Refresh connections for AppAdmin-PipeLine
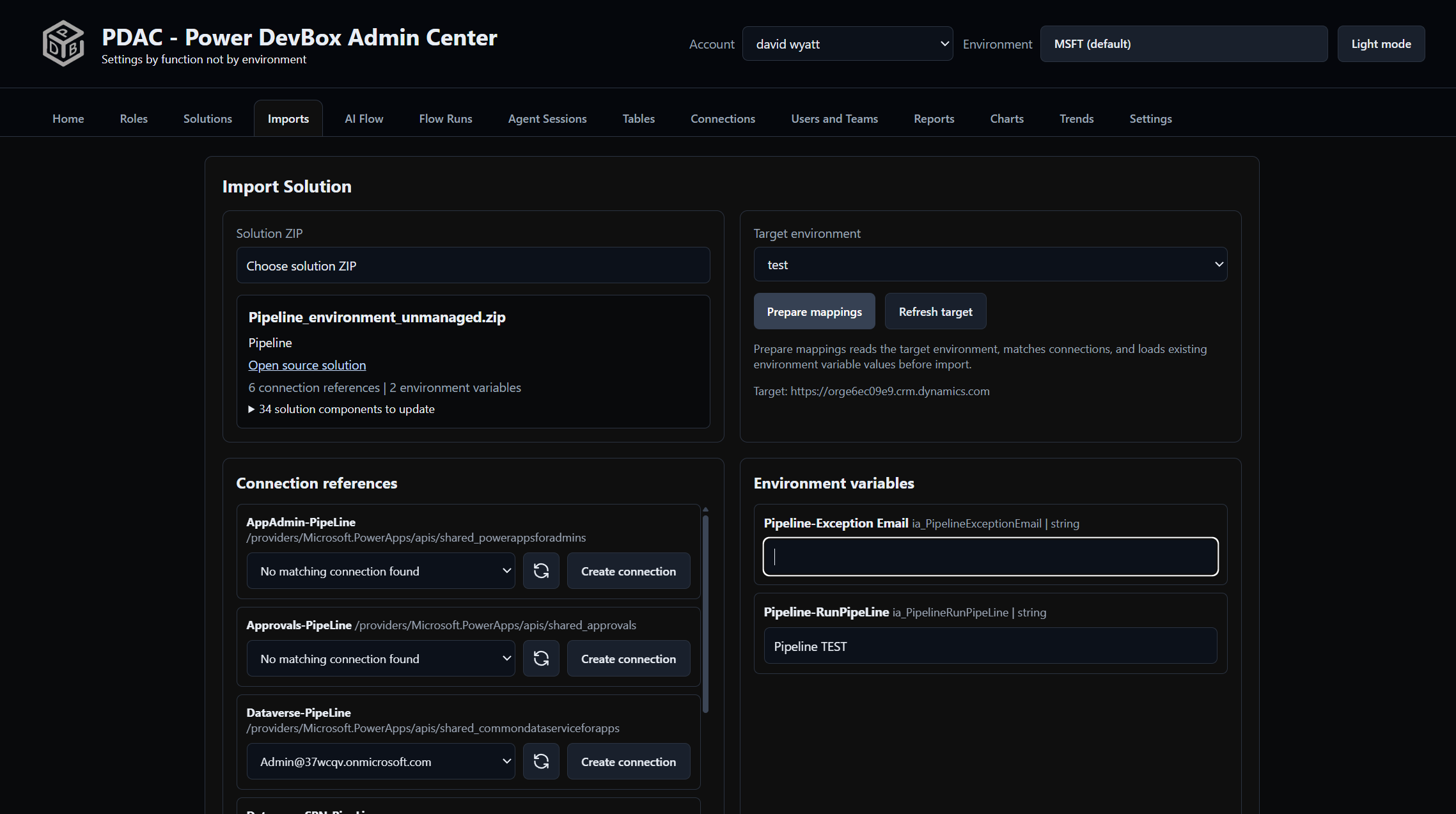 (541, 571)
